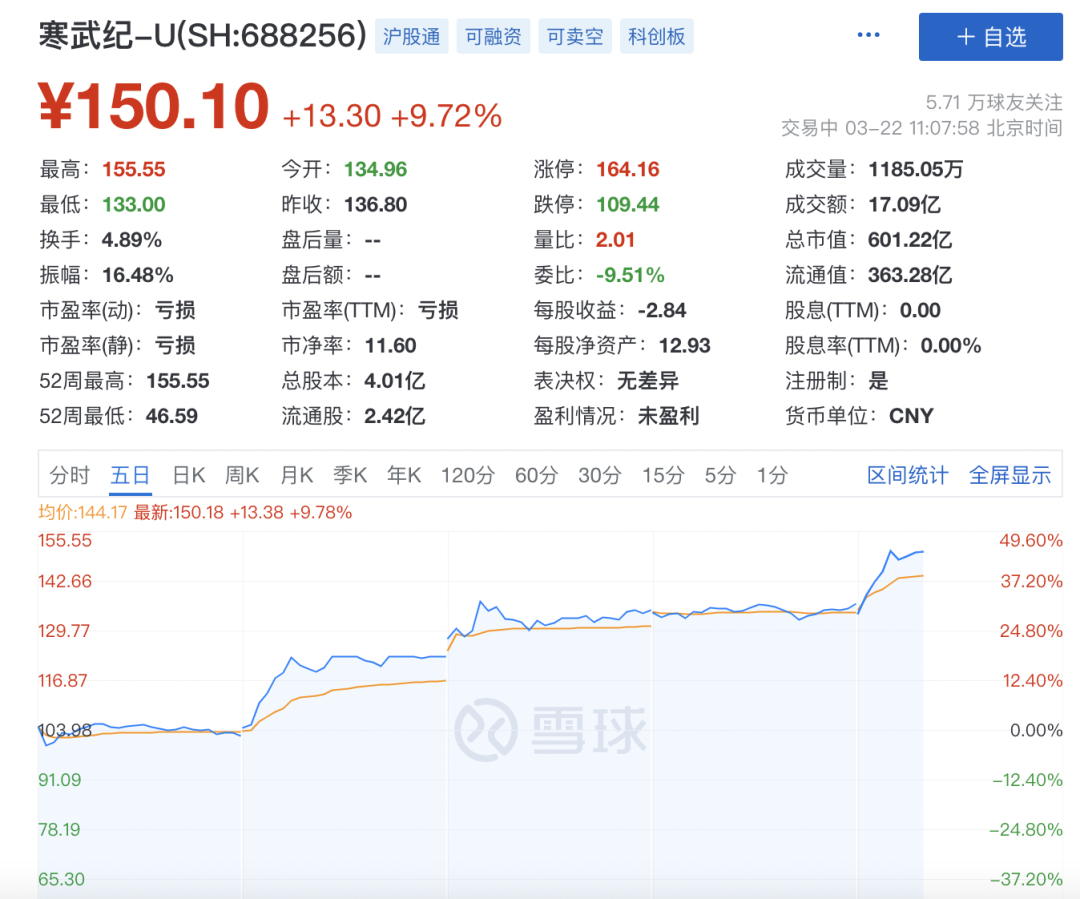This screenshot has height=899, width=1080.
Task: Switch to the 周K chart tab
Action: point(242,475)
